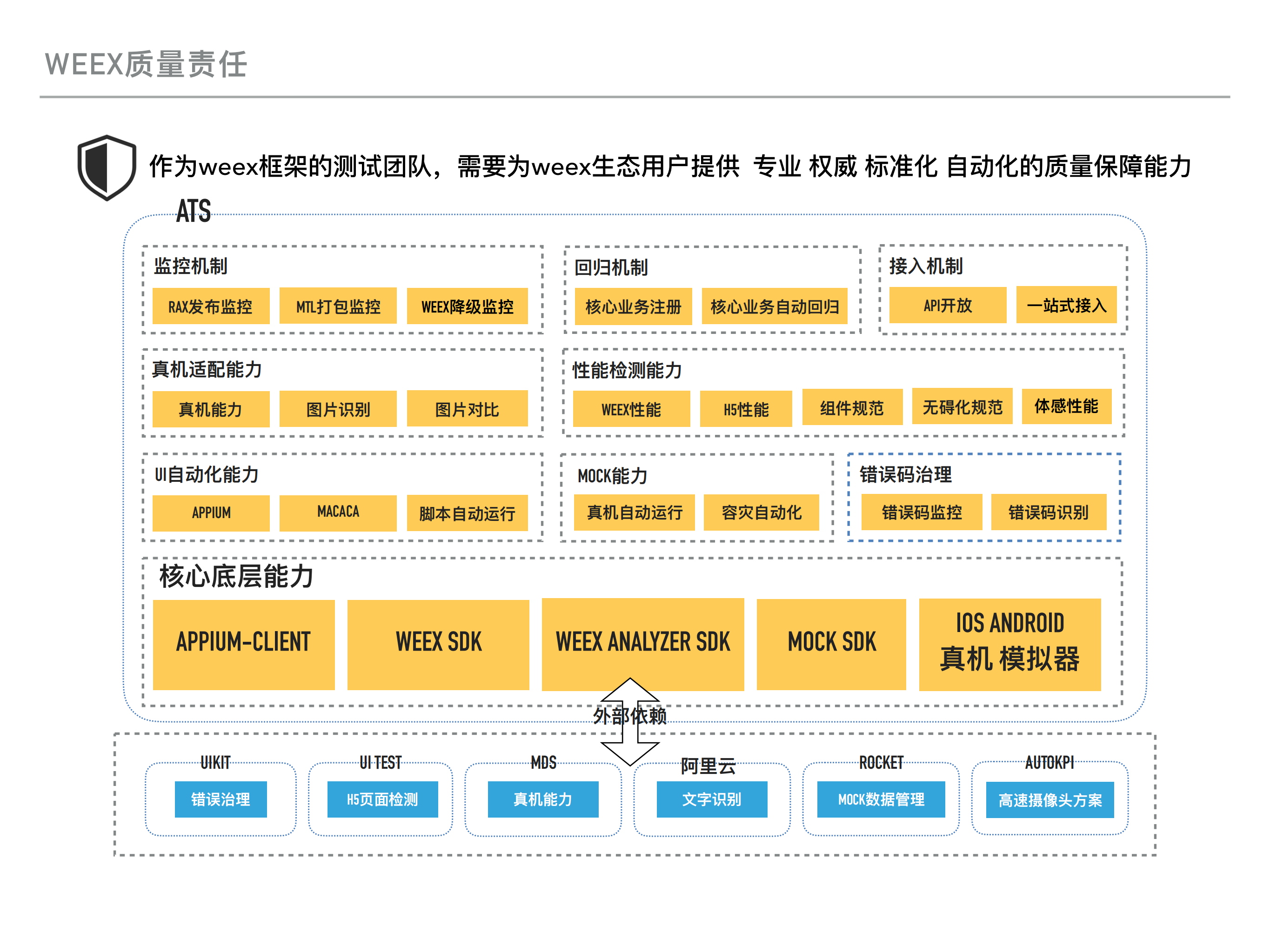Select the 图片识别 capability
This screenshot has height=952, width=1270.
[x=338, y=409]
